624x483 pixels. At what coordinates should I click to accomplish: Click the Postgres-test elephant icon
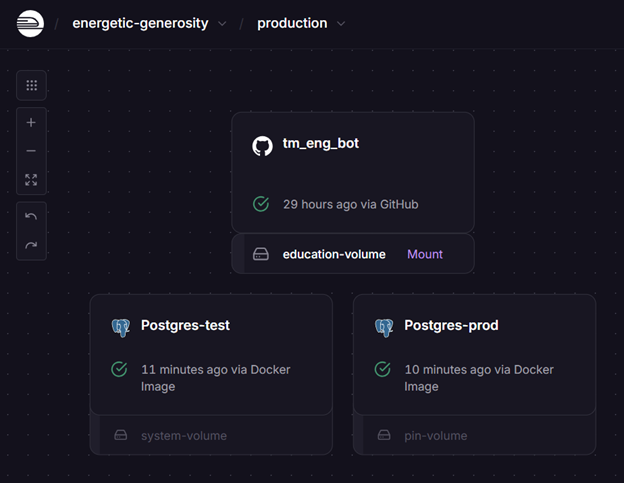pos(121,326)
